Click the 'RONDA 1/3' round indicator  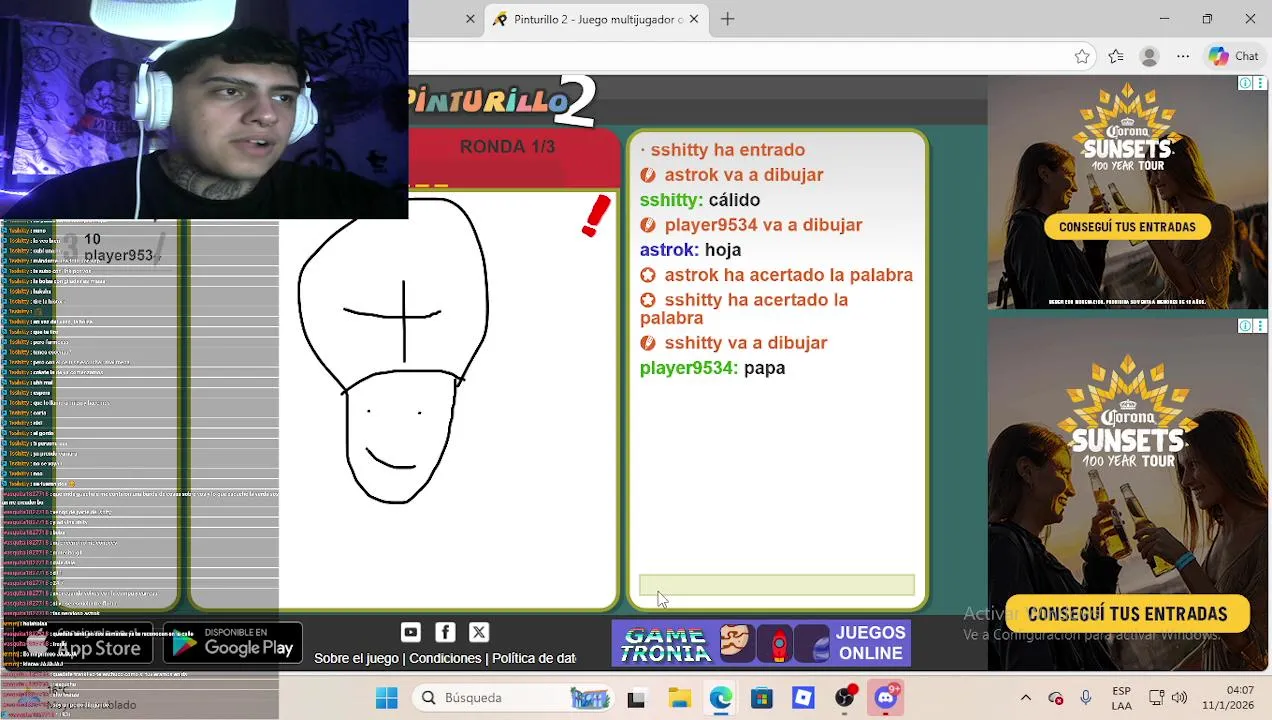(x=507, y=147)
